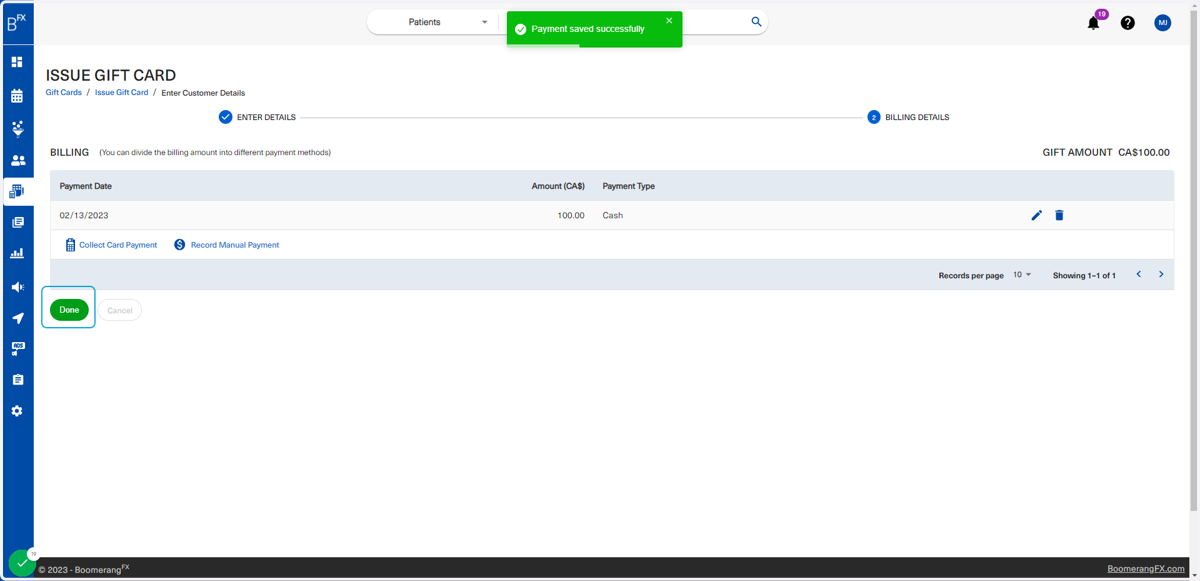The image size is (1200, 581).
Task: Select the billing calculator sidebar icon
Action: (x=17, y=191)
